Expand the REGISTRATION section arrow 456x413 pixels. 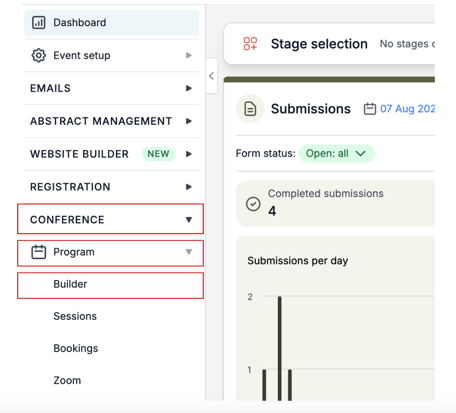click(x=189, y=187)
